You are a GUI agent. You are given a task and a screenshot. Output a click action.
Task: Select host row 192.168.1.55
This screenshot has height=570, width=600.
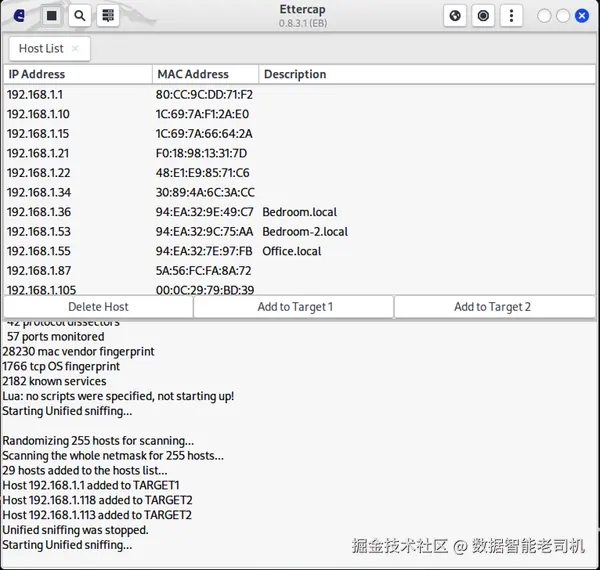click(300, 251)
